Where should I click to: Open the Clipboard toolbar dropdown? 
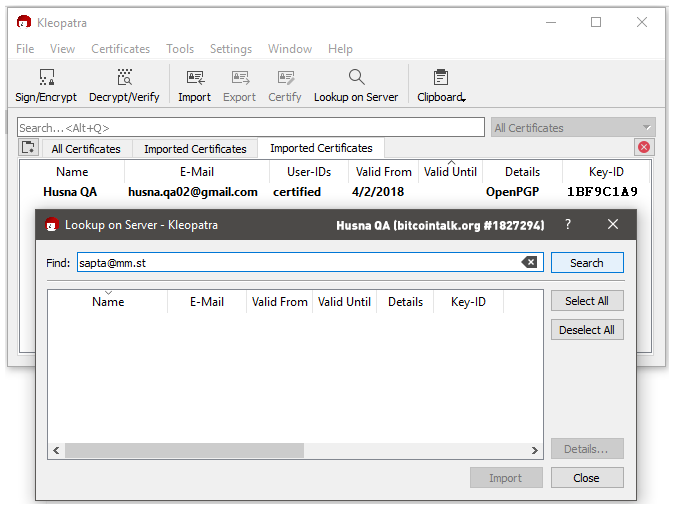(x=441, y=86)
